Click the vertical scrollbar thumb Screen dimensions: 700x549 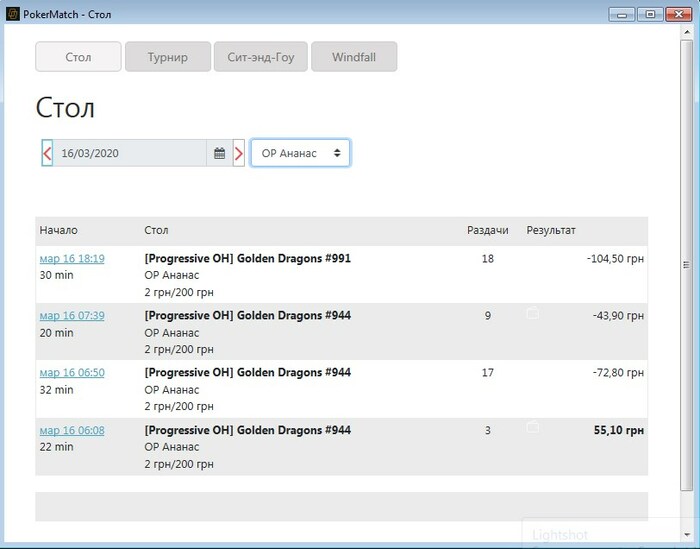[x=686, y=265]
